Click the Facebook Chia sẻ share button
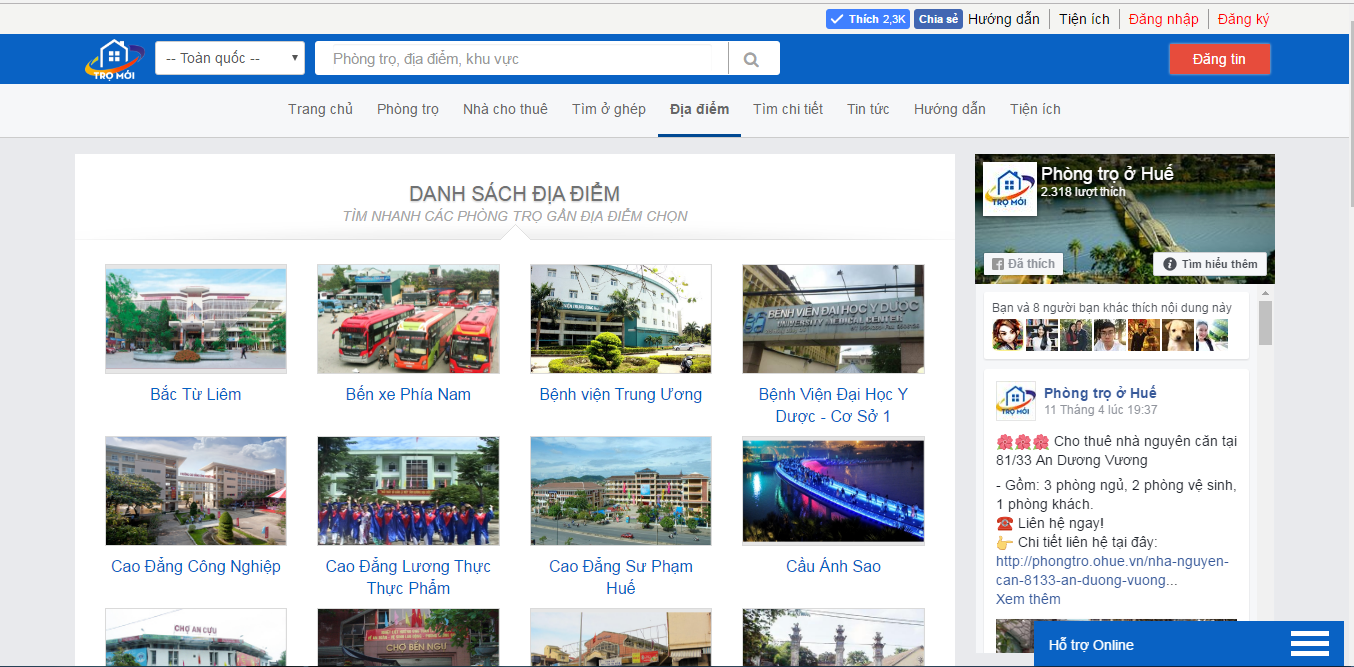1354x667 pixels. 938,19
